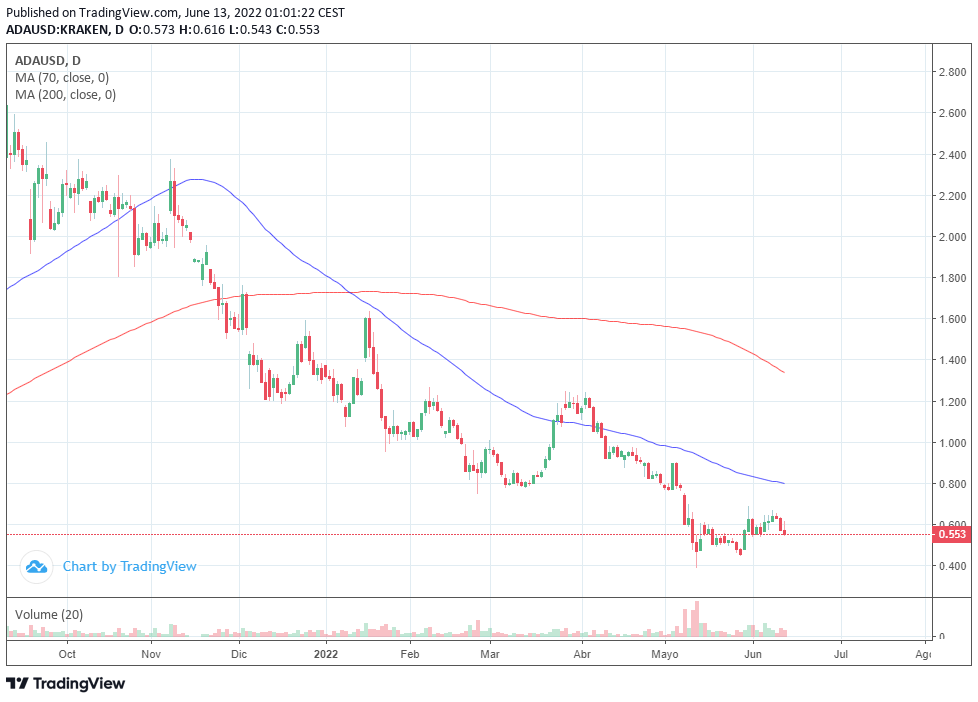Click the 2.400 price scale label
The height and width of the screenshot is (702, 978).
coord(952,155)
